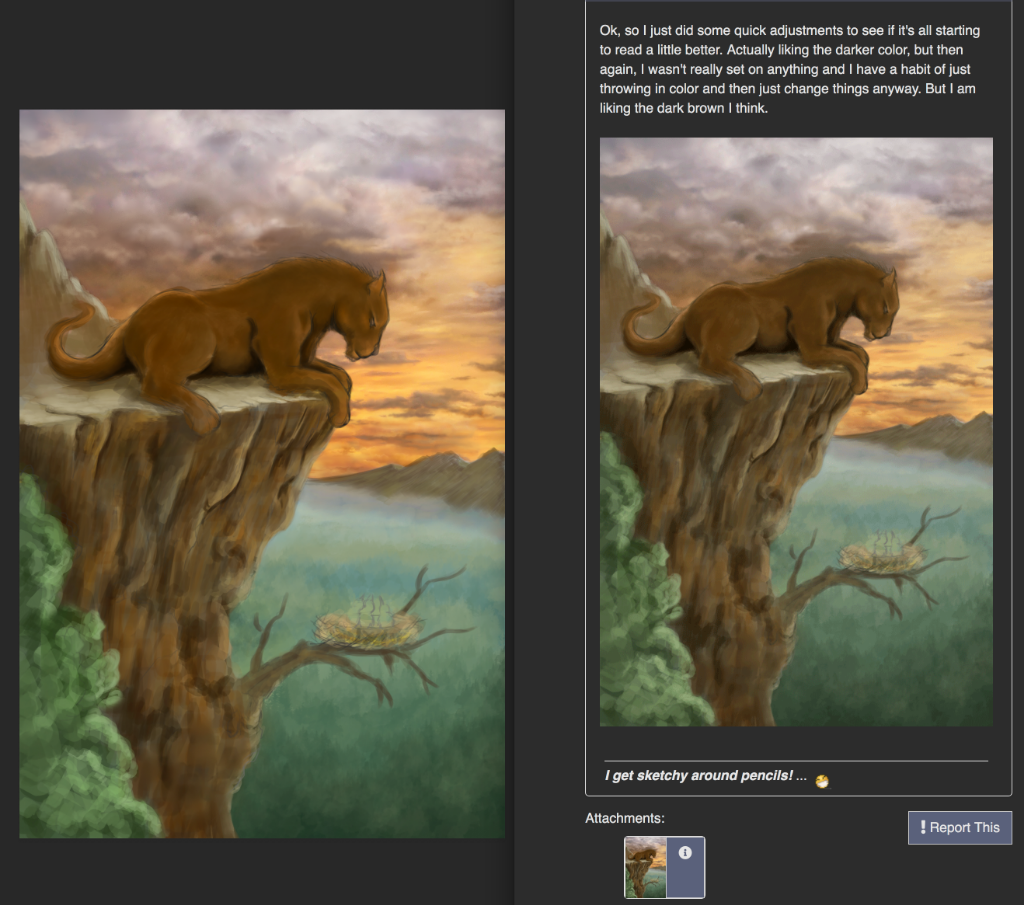Open the embedded painting in the post
The image size is (1024, 905).
[x=796, y=432]
